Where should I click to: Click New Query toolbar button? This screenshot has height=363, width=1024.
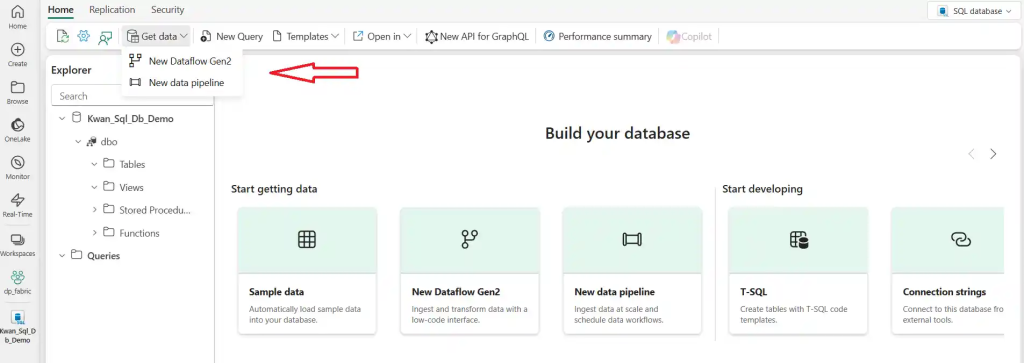click(x=231, y=37)
